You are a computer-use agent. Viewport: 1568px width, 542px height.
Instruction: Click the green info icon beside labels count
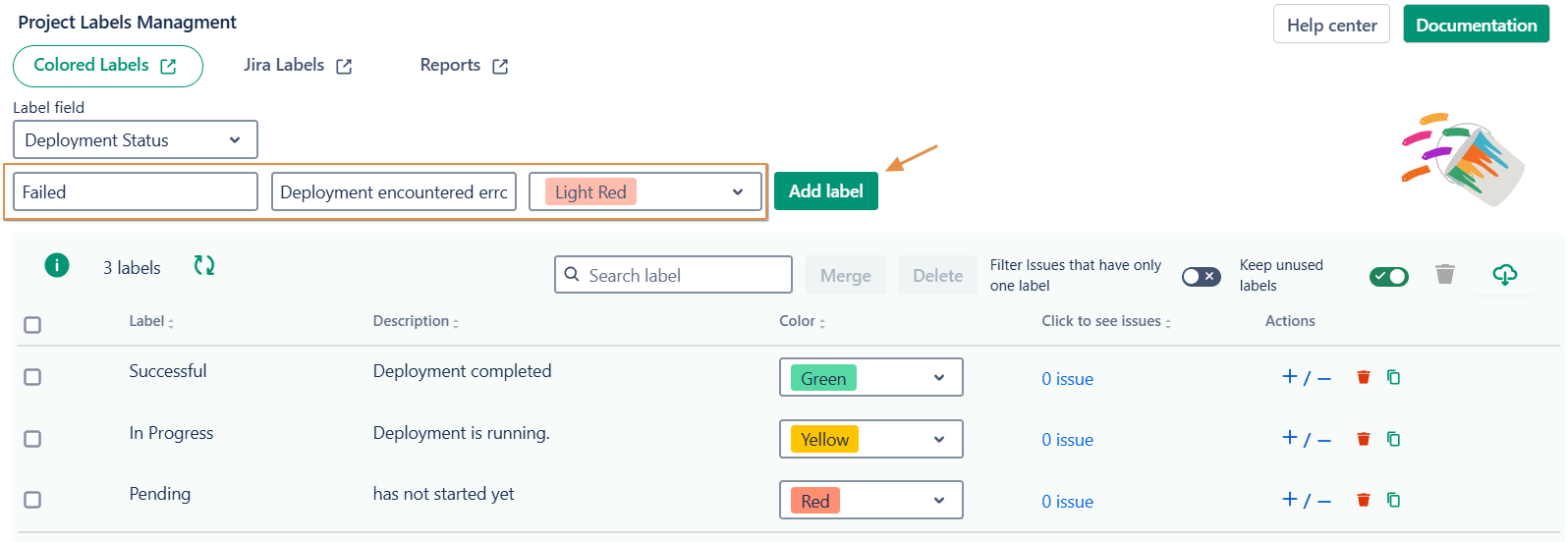[57, 265]
